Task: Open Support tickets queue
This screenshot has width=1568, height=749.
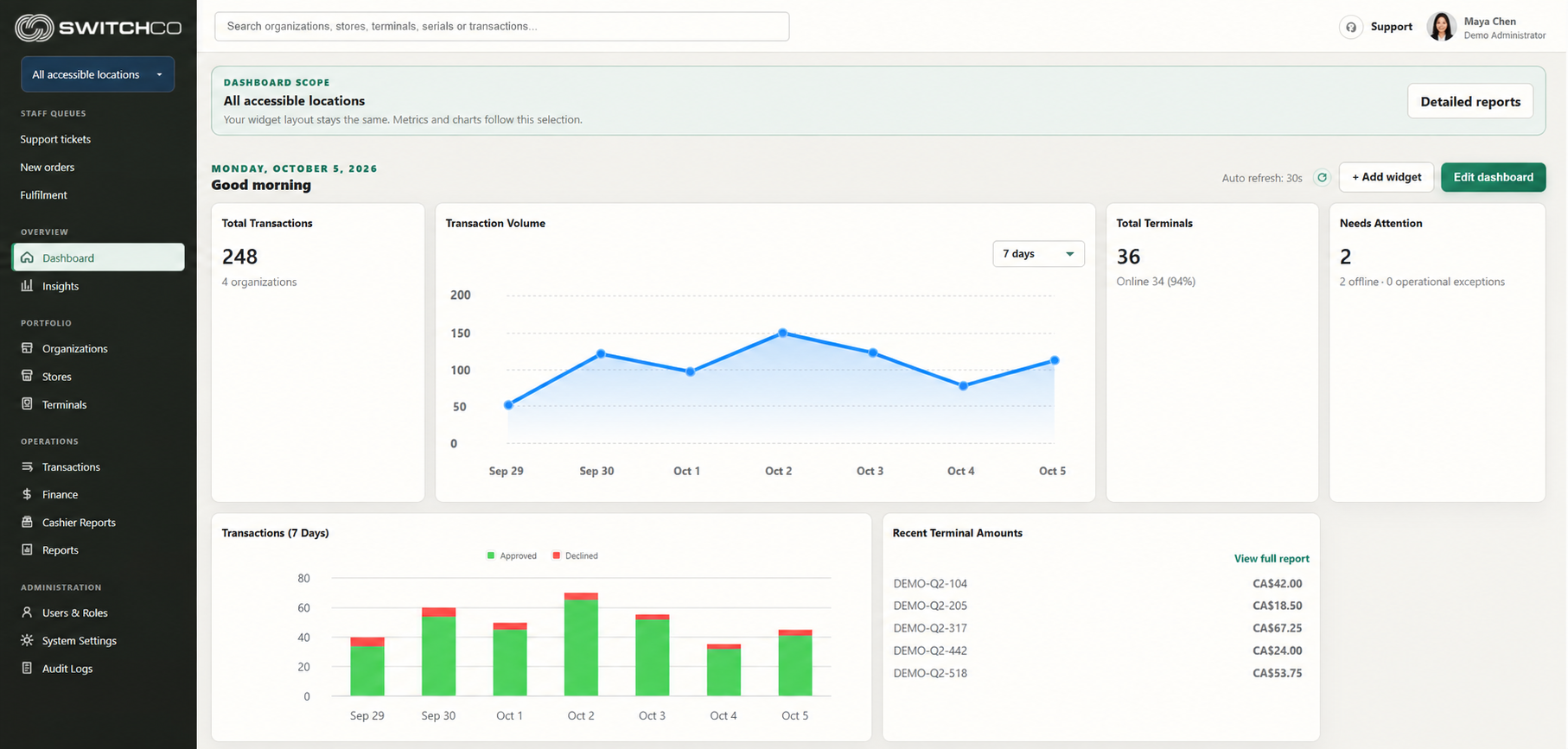Action: click(x=55, y=139)
